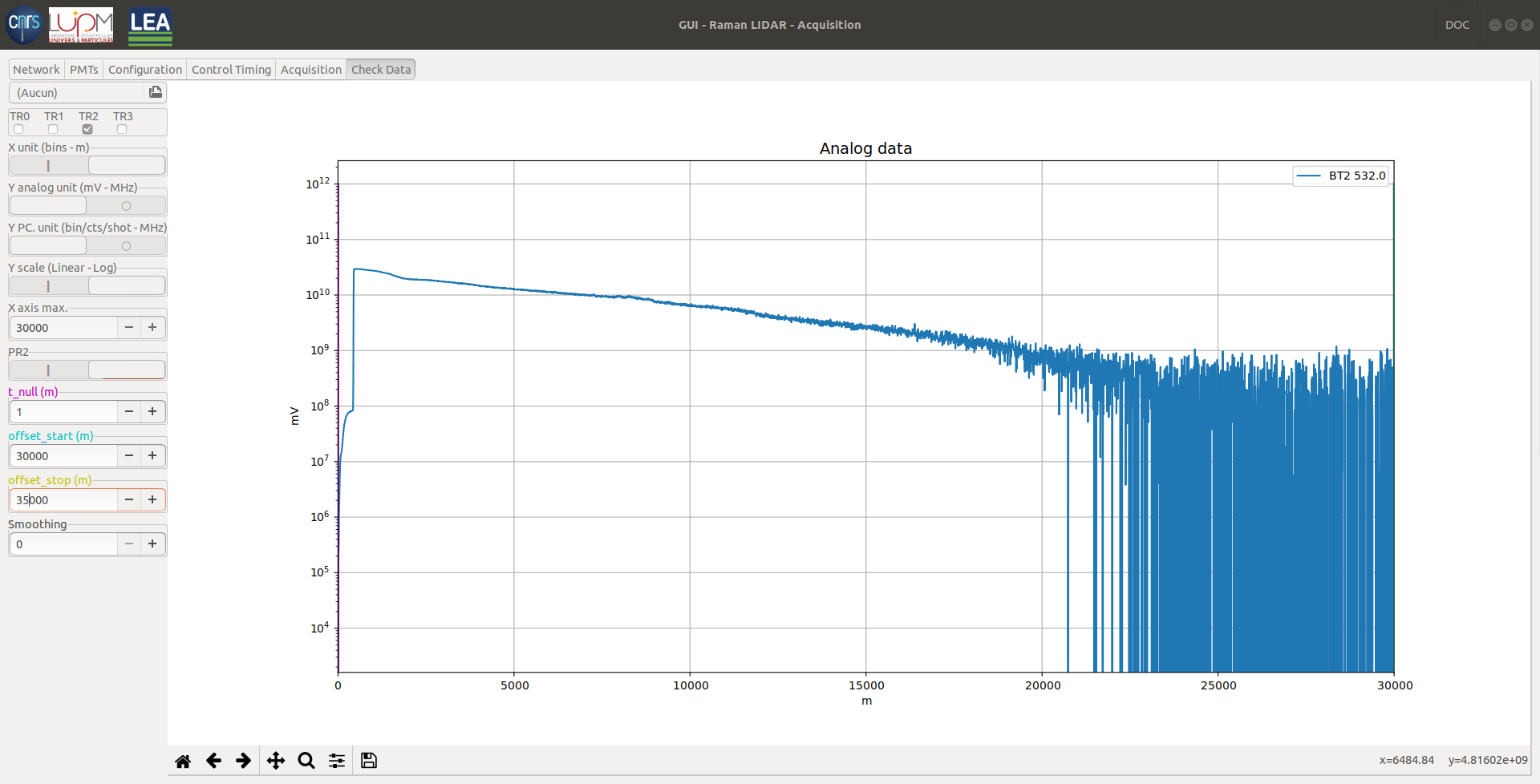The width and height of the screenshot is (1540, 784).
Task: Select the Zoom magnifier tool
Action: click(306, 761)
